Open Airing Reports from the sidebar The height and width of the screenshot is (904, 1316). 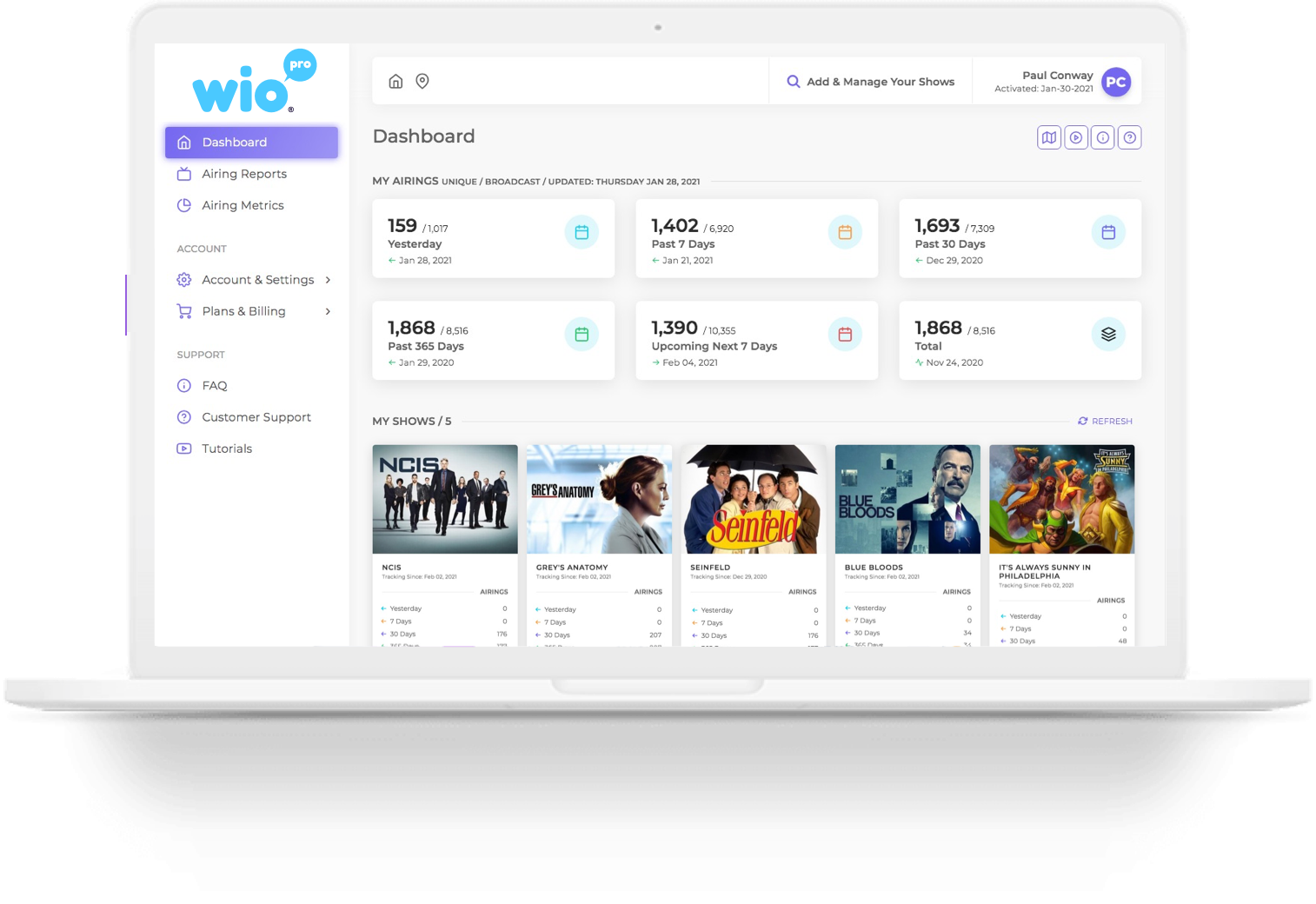[244, 173]
